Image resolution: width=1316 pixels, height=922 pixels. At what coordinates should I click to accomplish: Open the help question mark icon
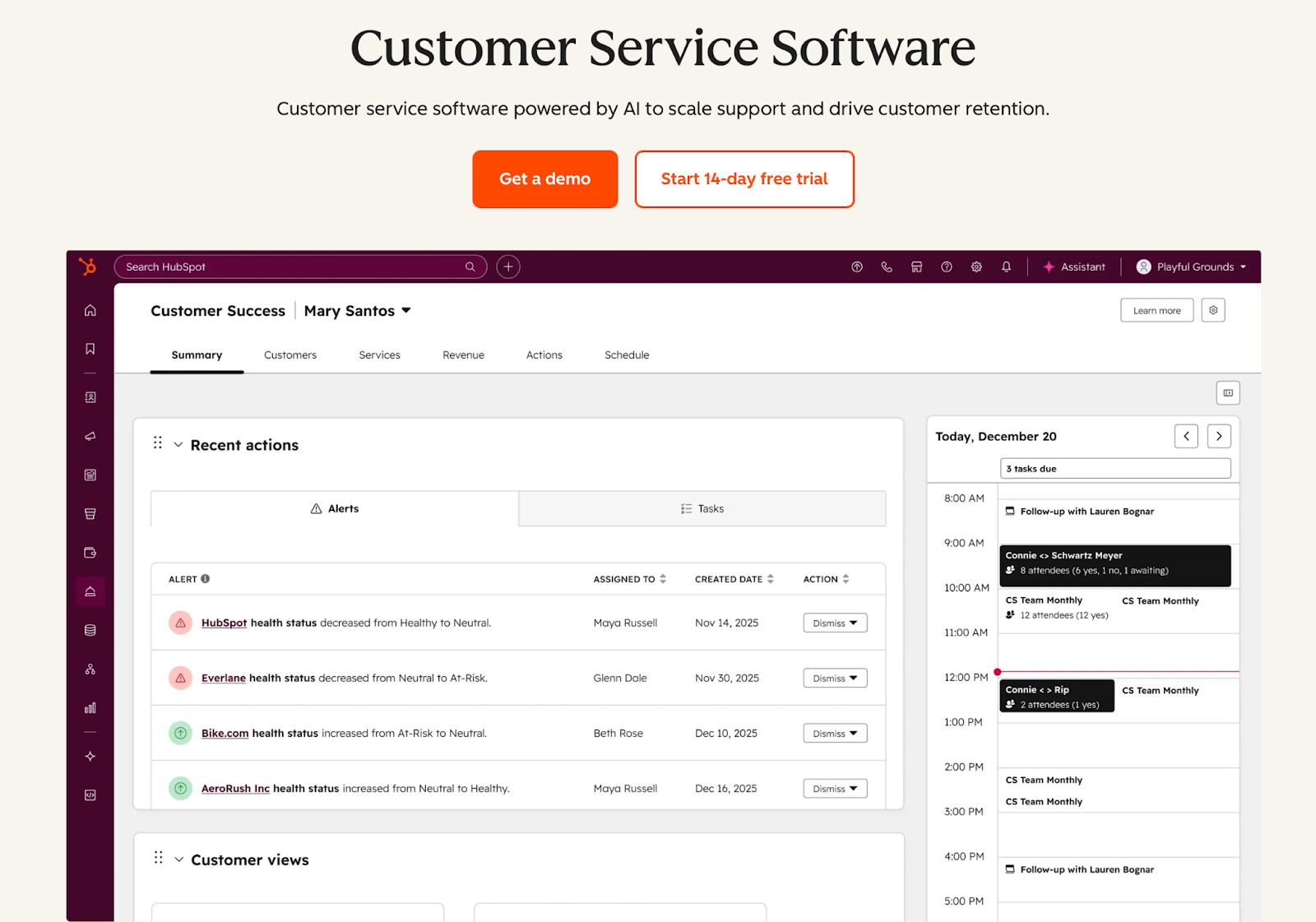click(947, 266)
